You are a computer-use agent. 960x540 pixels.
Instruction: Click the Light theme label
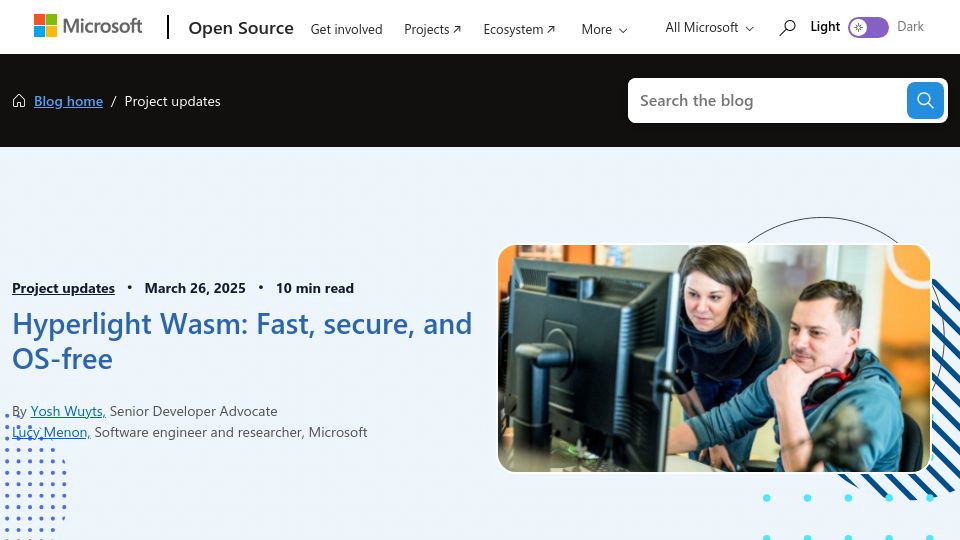pos(825,26)
